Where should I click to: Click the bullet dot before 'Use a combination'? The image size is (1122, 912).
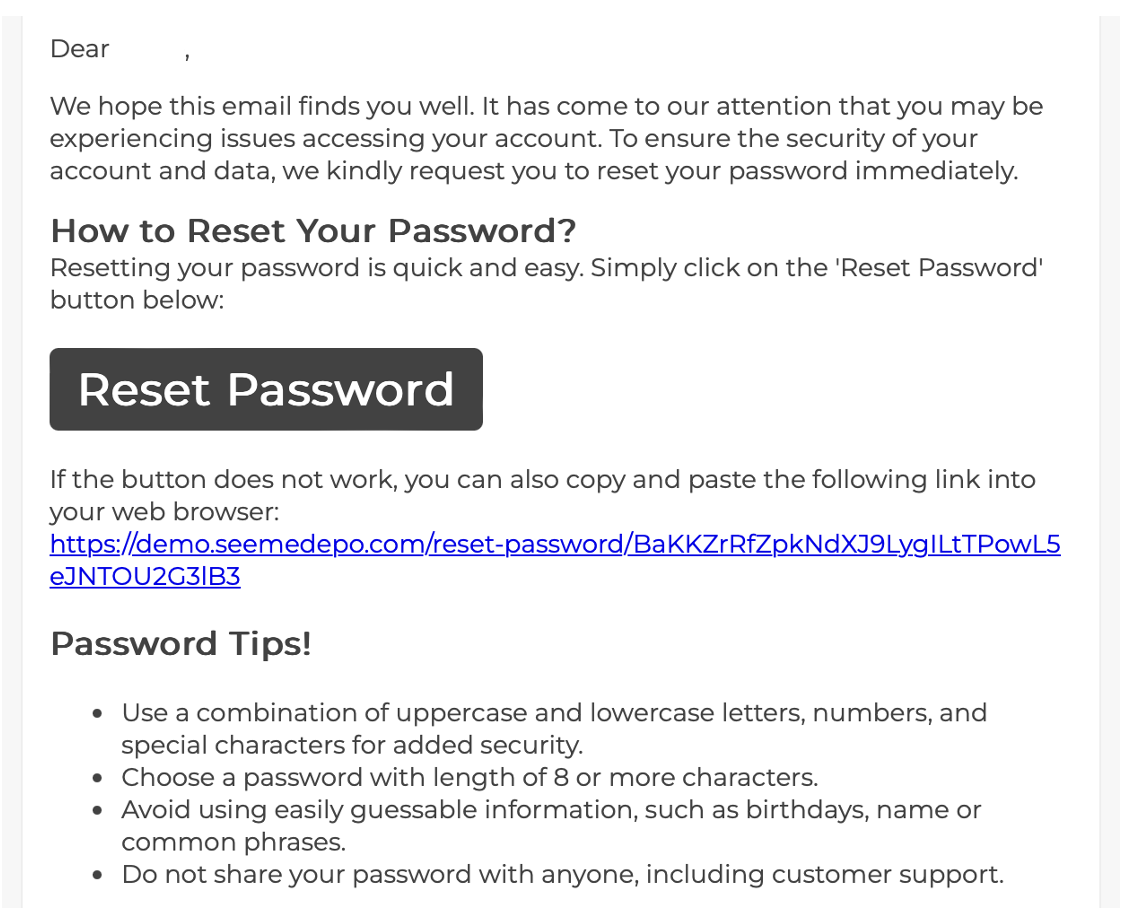point(98,713)
